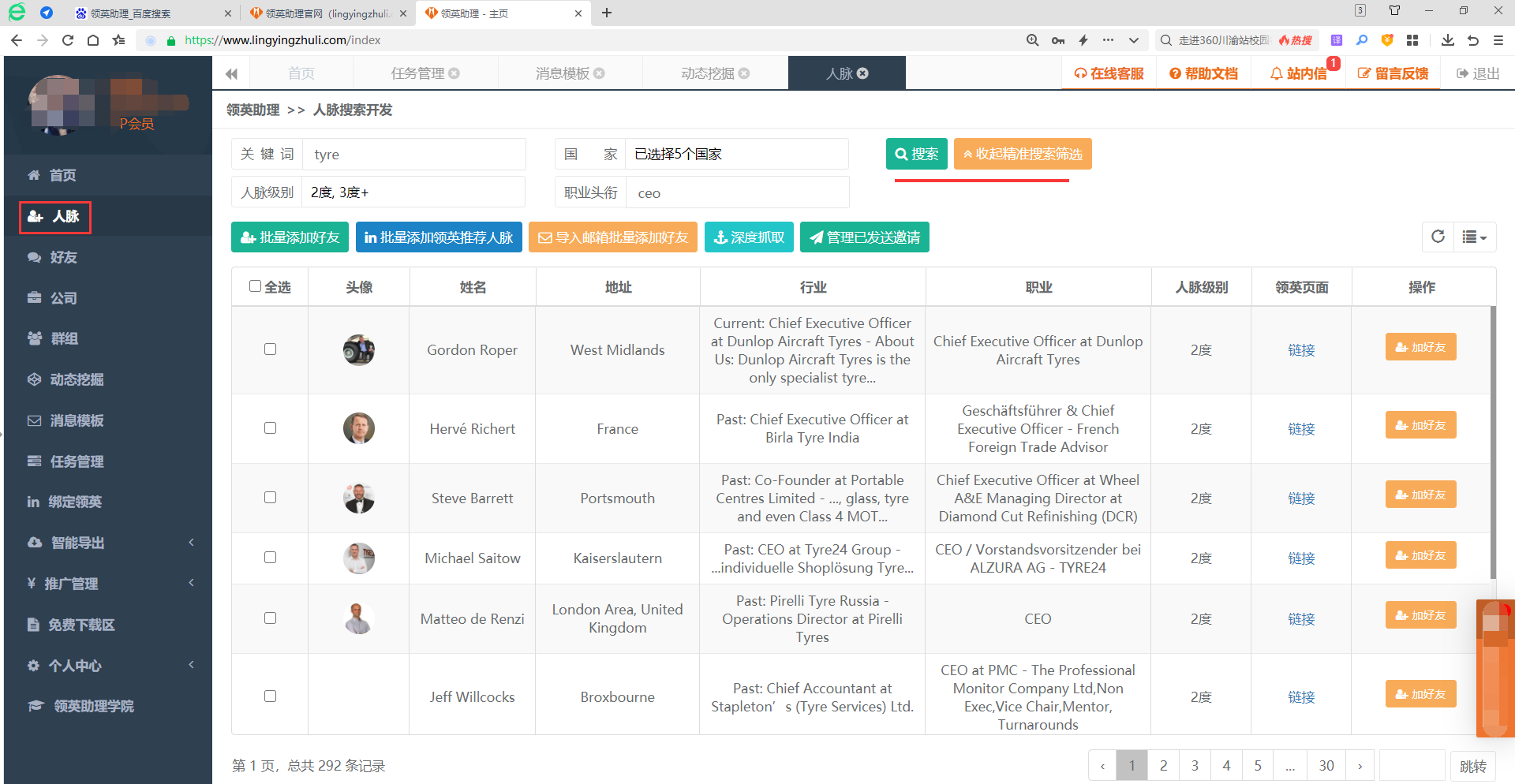This screenshot has height=784, width=1515.
Task: Close the 人脉 tab using its X icon
Action: click(x=862, y=73)
